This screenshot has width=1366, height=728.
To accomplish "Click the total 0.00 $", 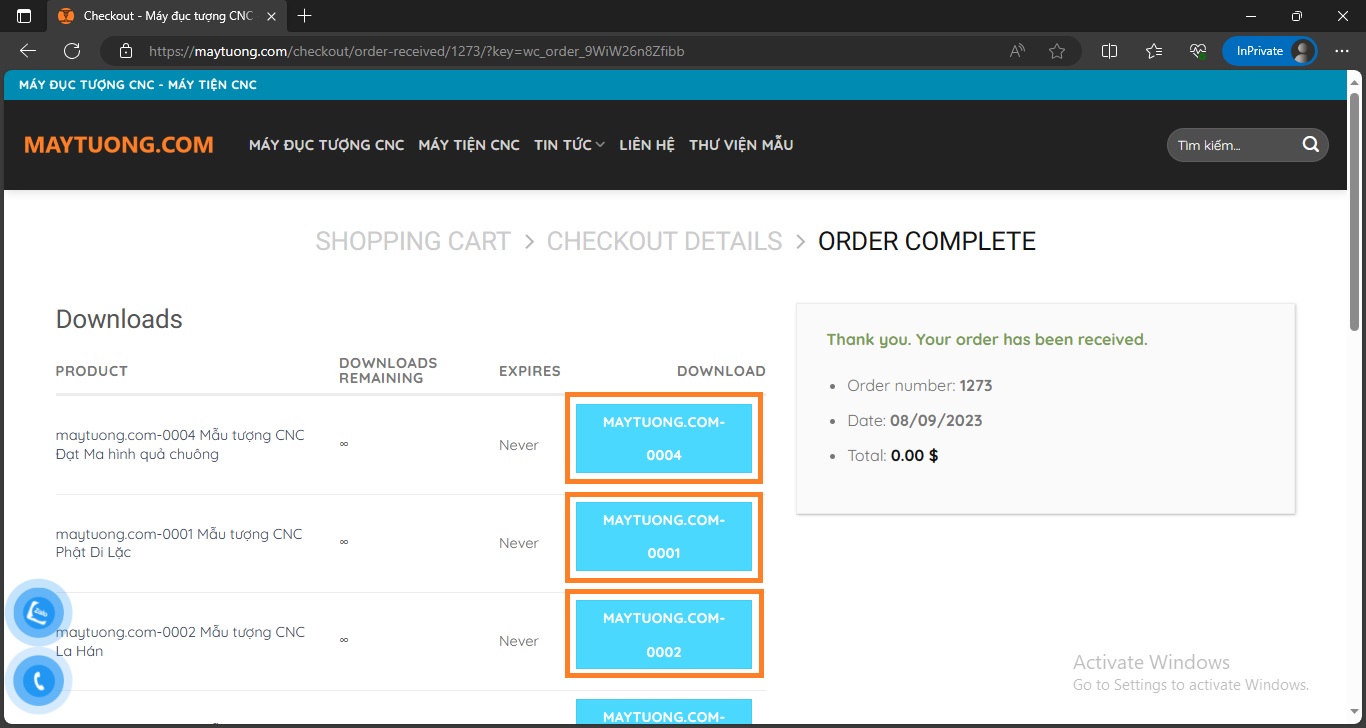I will pos(914,455).
